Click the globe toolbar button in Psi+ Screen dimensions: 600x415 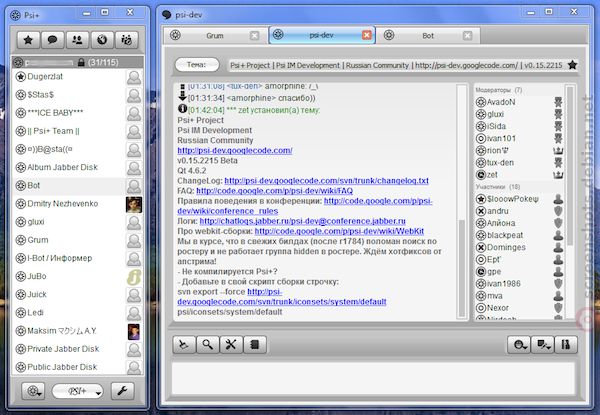click(102, 40)
